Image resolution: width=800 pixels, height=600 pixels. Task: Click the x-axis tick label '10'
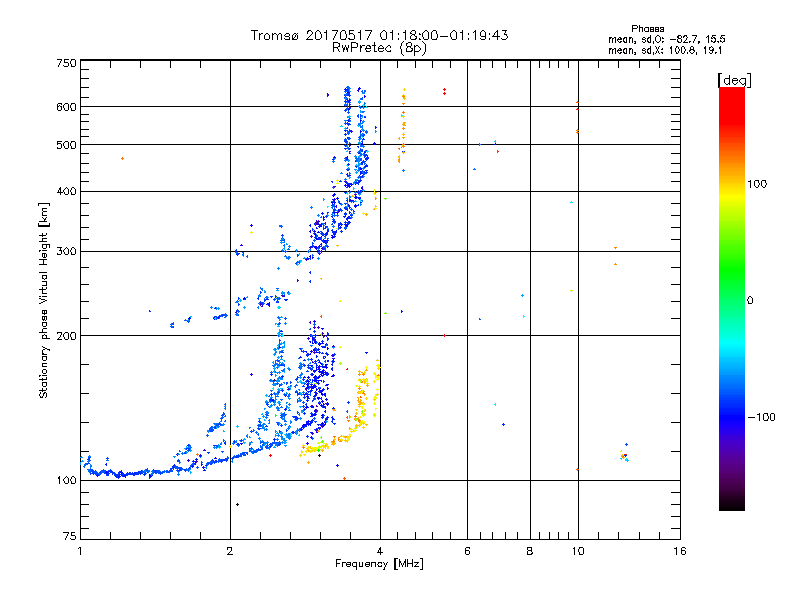[x=578, y=551]
